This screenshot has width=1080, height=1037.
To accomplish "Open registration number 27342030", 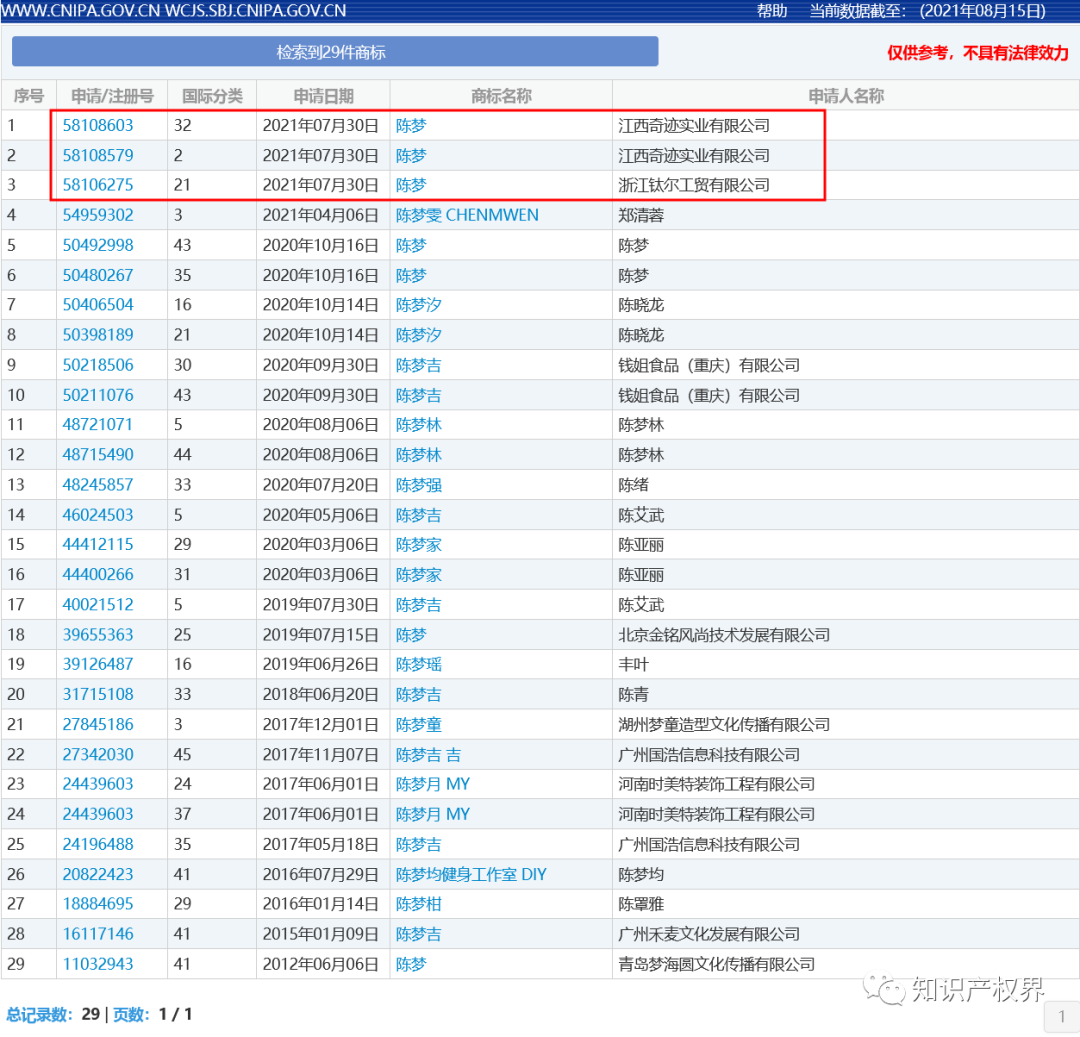I will click(x=98, y=755).
